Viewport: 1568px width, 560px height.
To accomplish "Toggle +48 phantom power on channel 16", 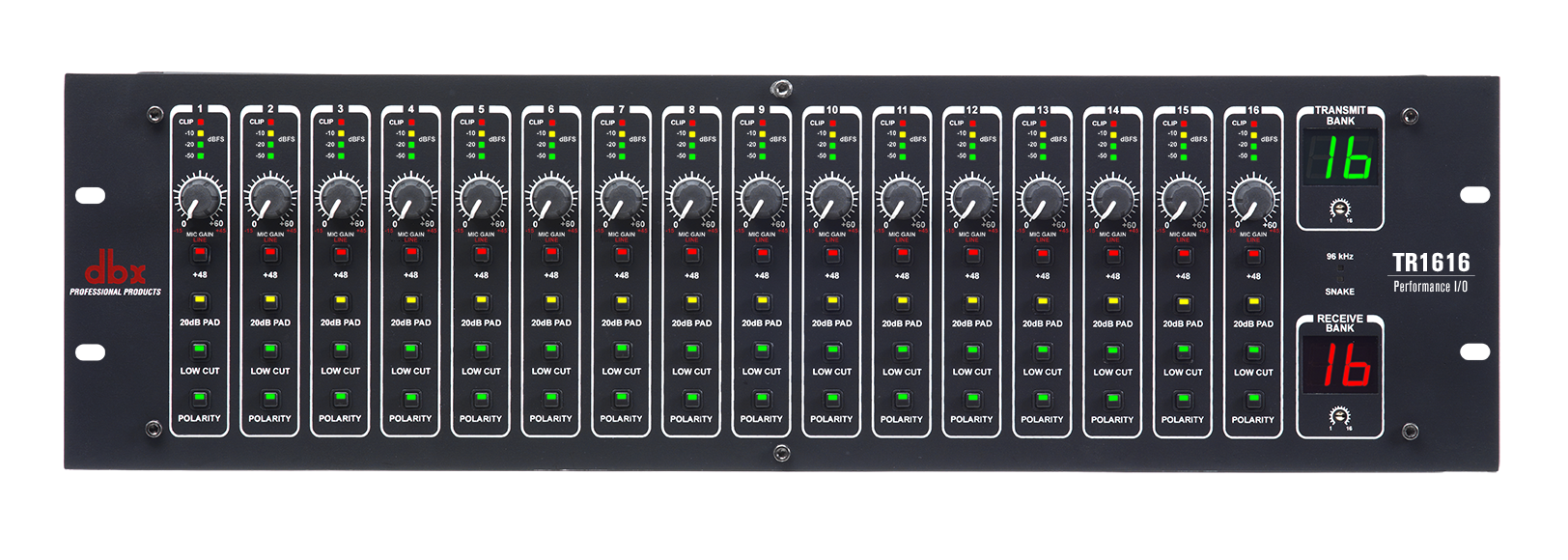I will [1253, 256].
